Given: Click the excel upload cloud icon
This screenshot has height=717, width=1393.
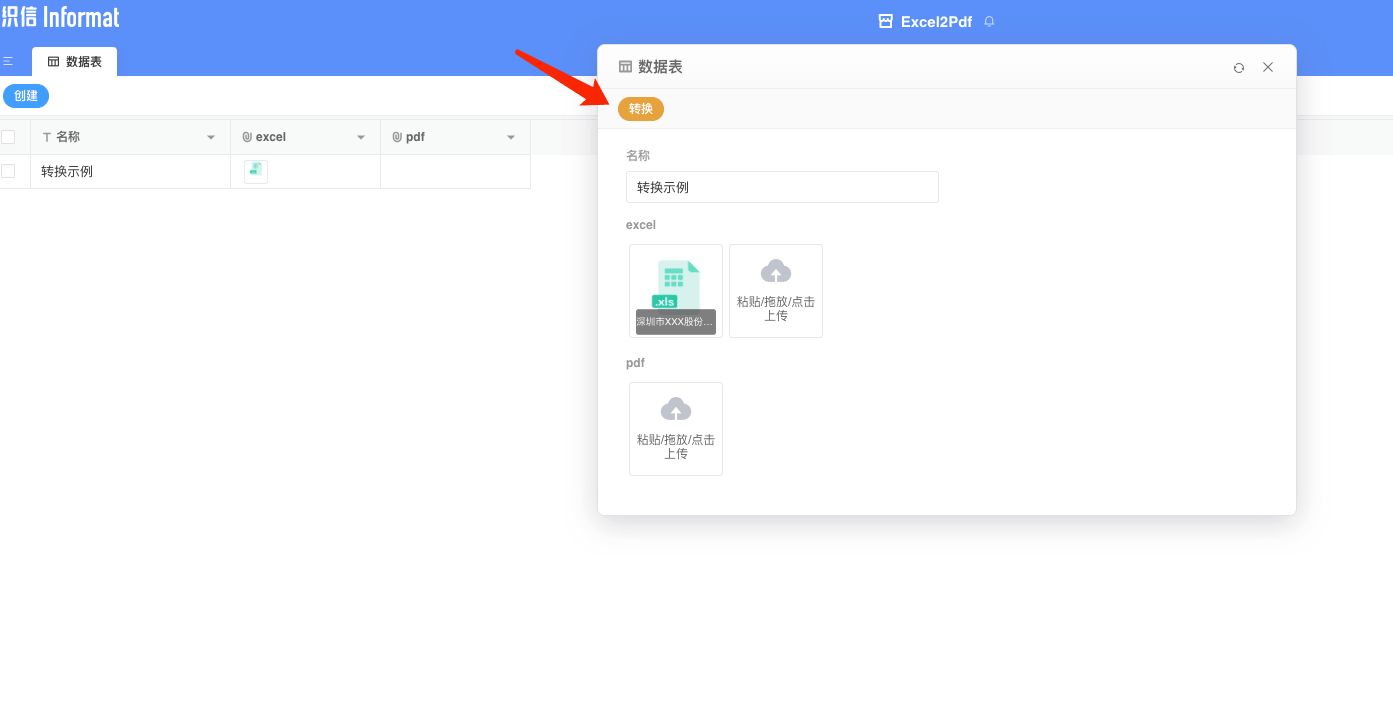Looking at the screenshot, I should click(776, 272).
